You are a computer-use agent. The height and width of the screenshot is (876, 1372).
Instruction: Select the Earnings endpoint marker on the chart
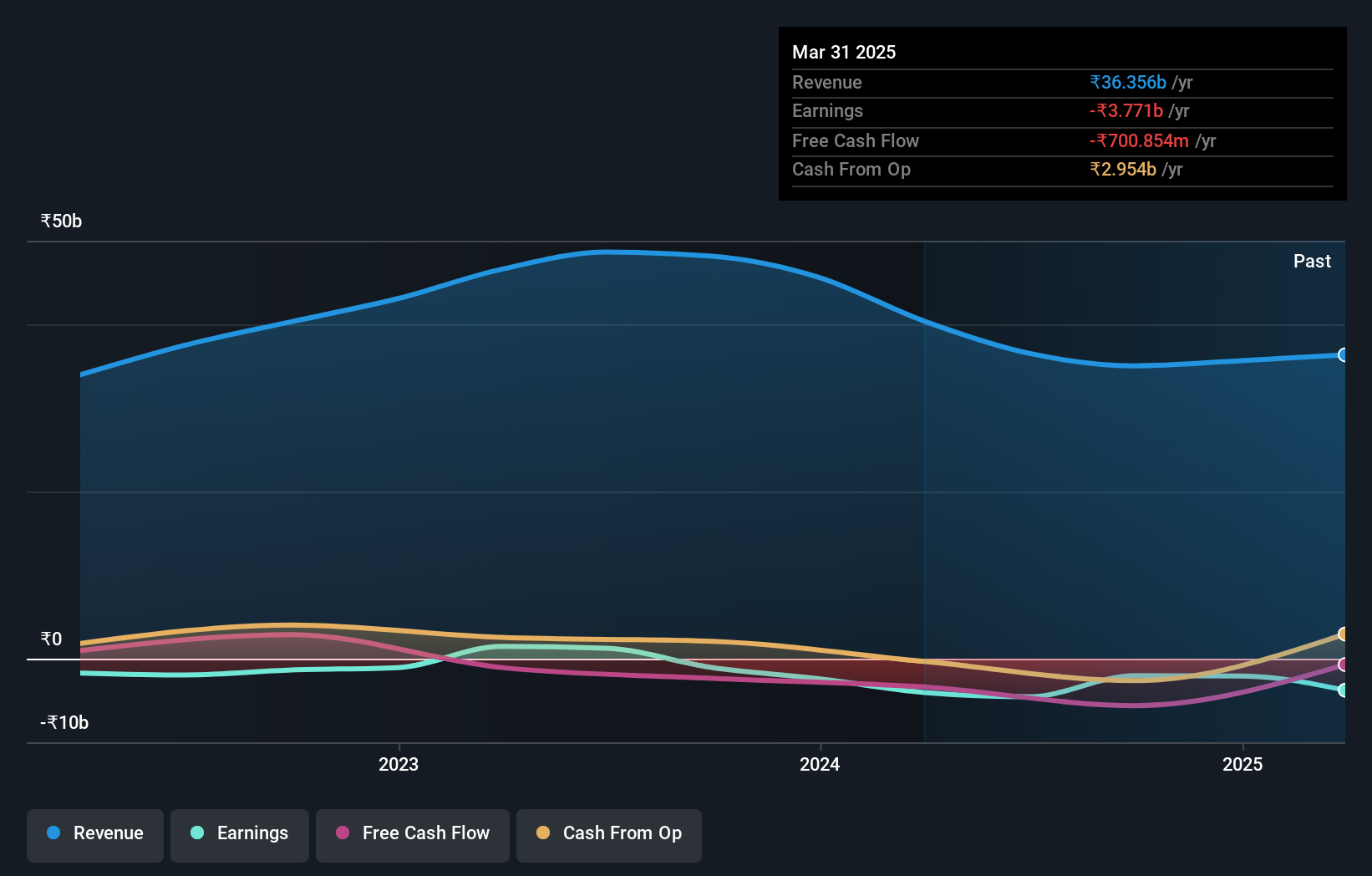click(1342, 690)
